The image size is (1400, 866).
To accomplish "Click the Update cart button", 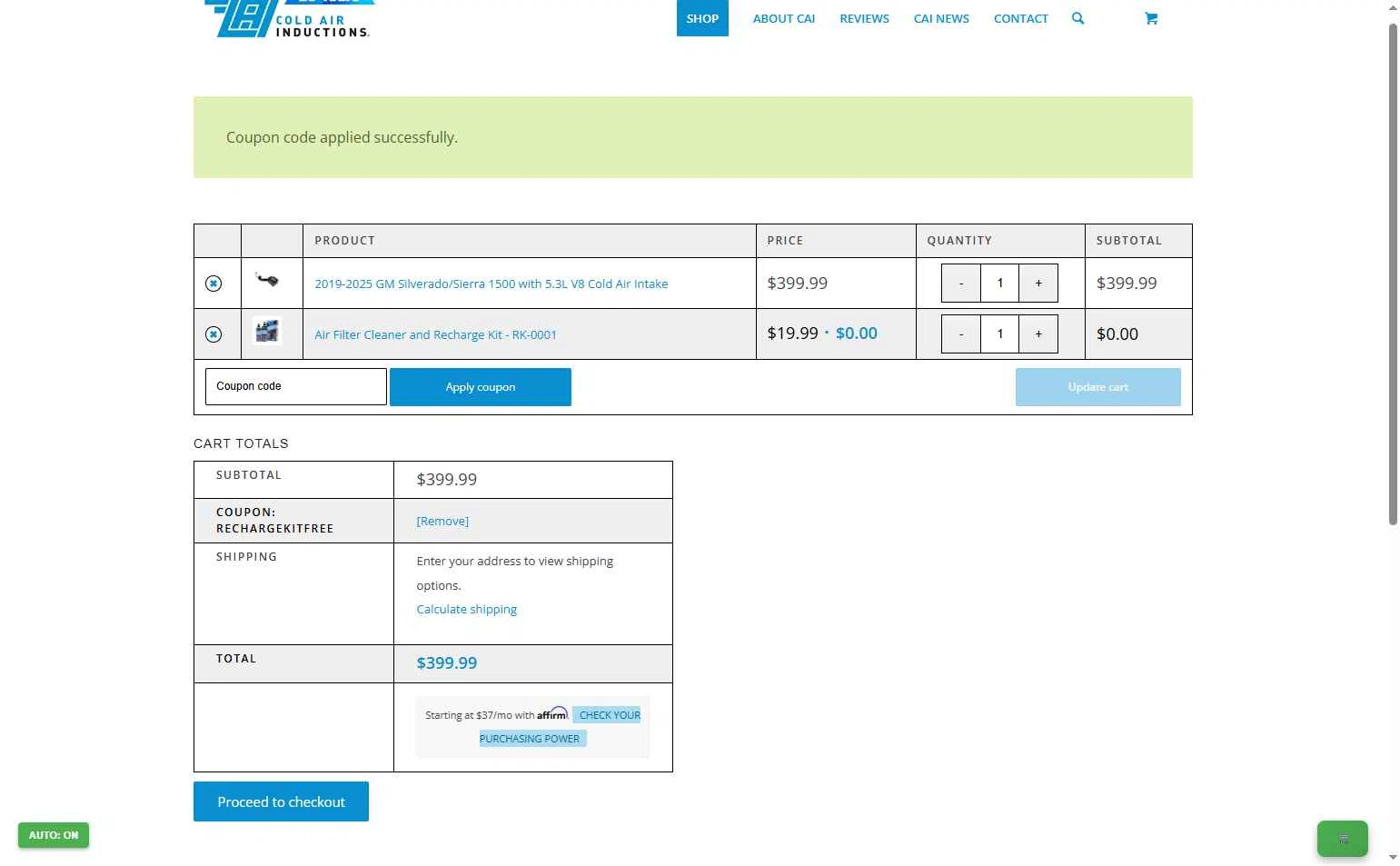I will 1097,387.
